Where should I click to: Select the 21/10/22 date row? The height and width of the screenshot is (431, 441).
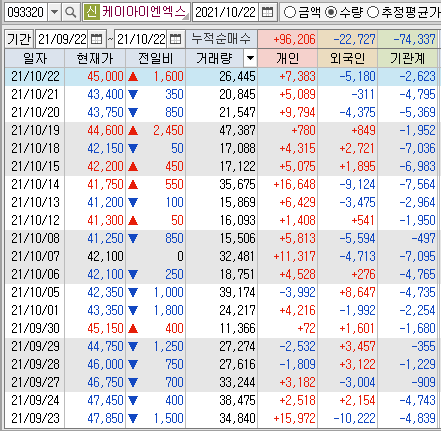click(x=221, y=77)
